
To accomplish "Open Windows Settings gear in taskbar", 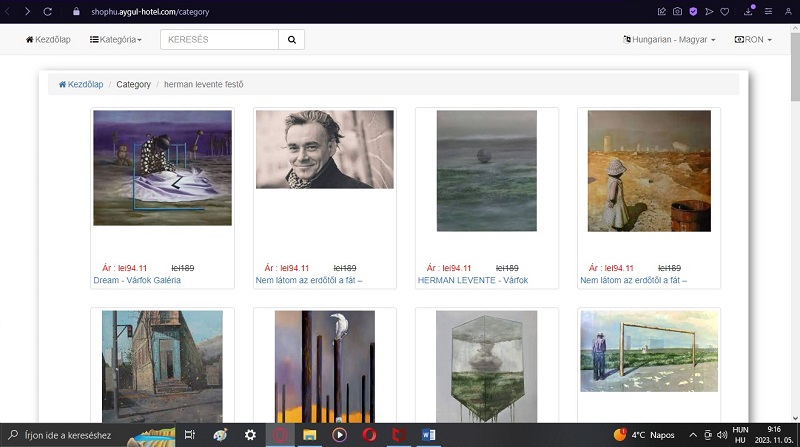I will click(x=250, y=435).
